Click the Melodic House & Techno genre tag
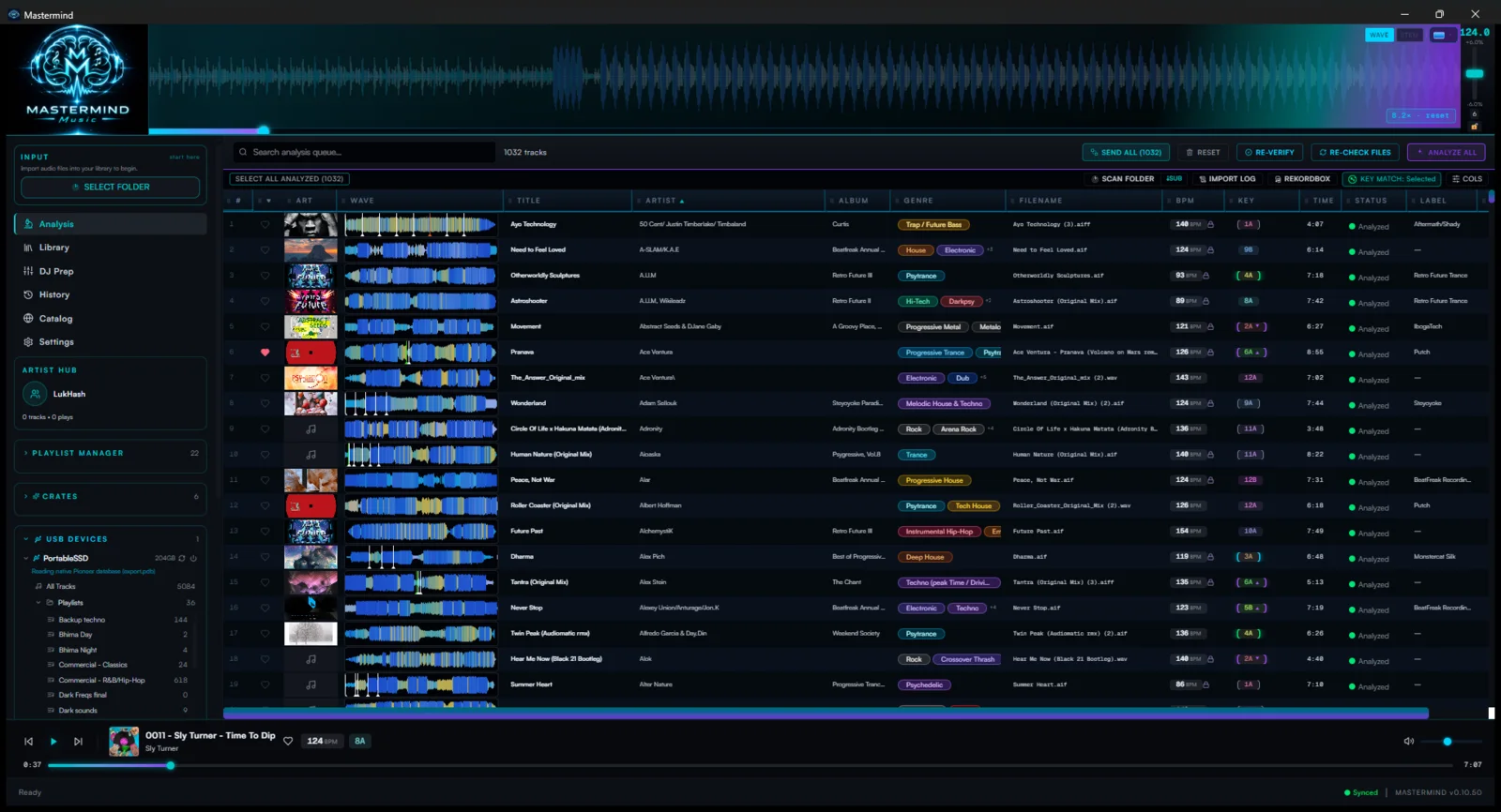 944,403
